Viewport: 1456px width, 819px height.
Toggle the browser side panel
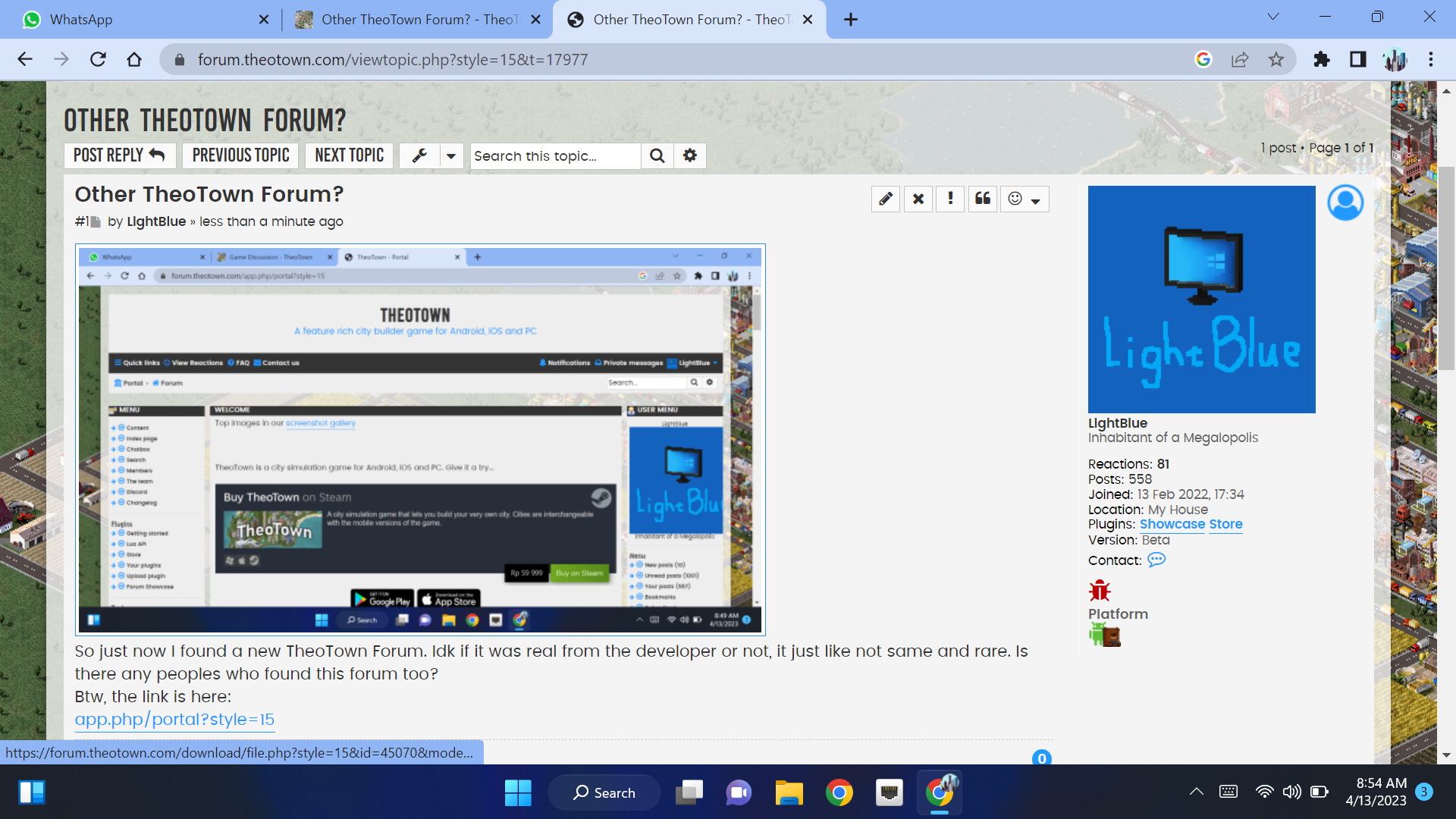tap(1358, 59)
